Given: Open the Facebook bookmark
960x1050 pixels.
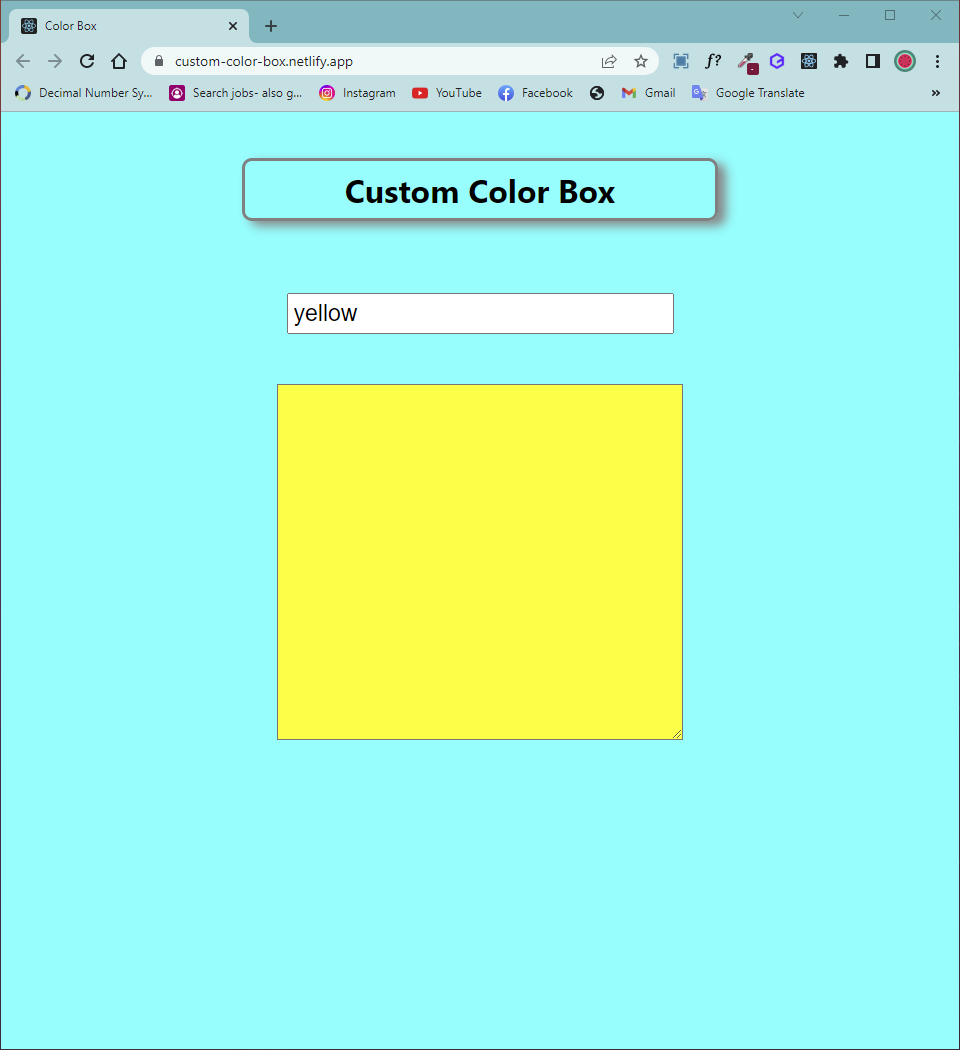Looking at the screenshot, I should click(x=536, y=93).
